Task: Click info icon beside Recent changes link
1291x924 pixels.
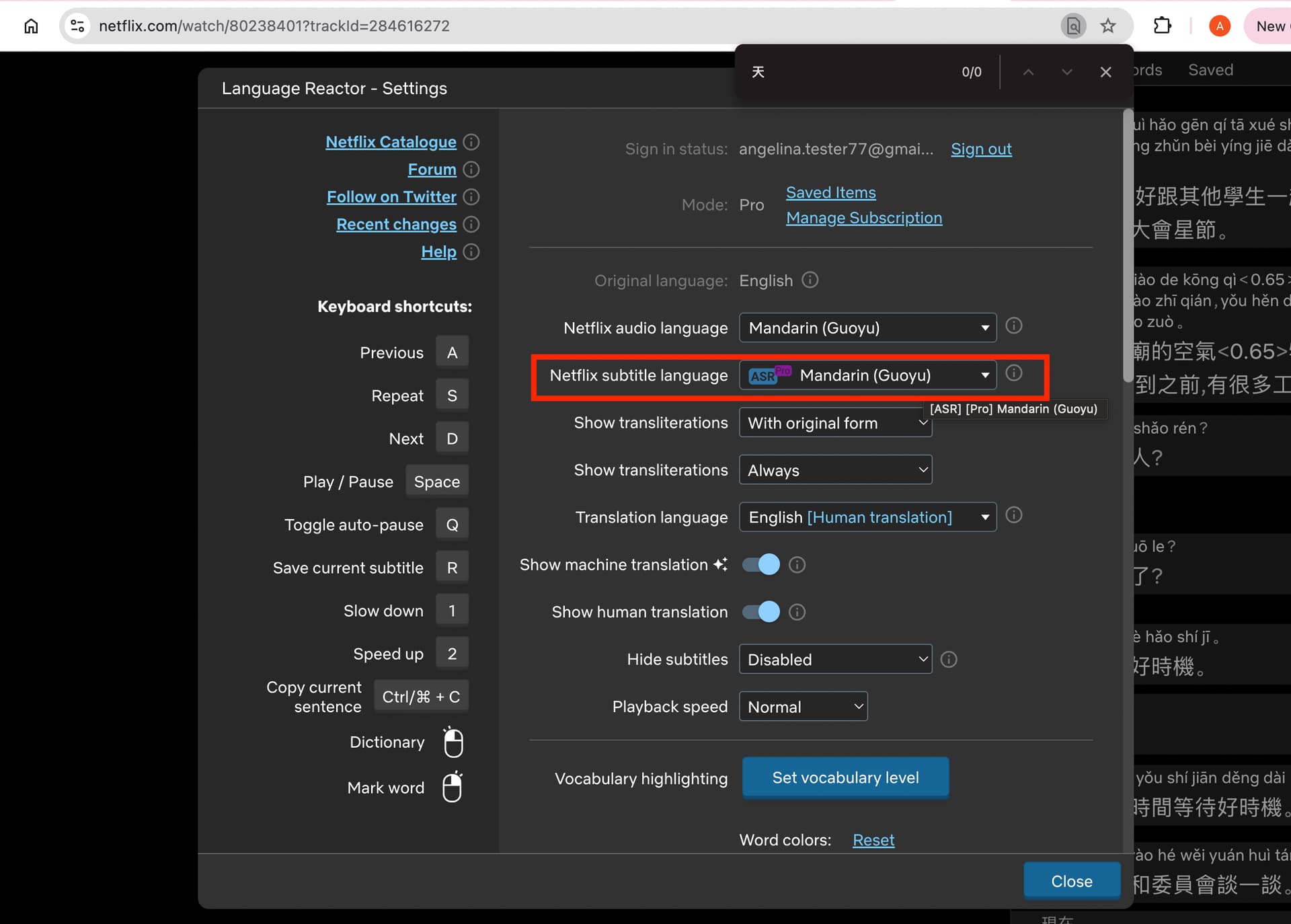Action: 471,224
